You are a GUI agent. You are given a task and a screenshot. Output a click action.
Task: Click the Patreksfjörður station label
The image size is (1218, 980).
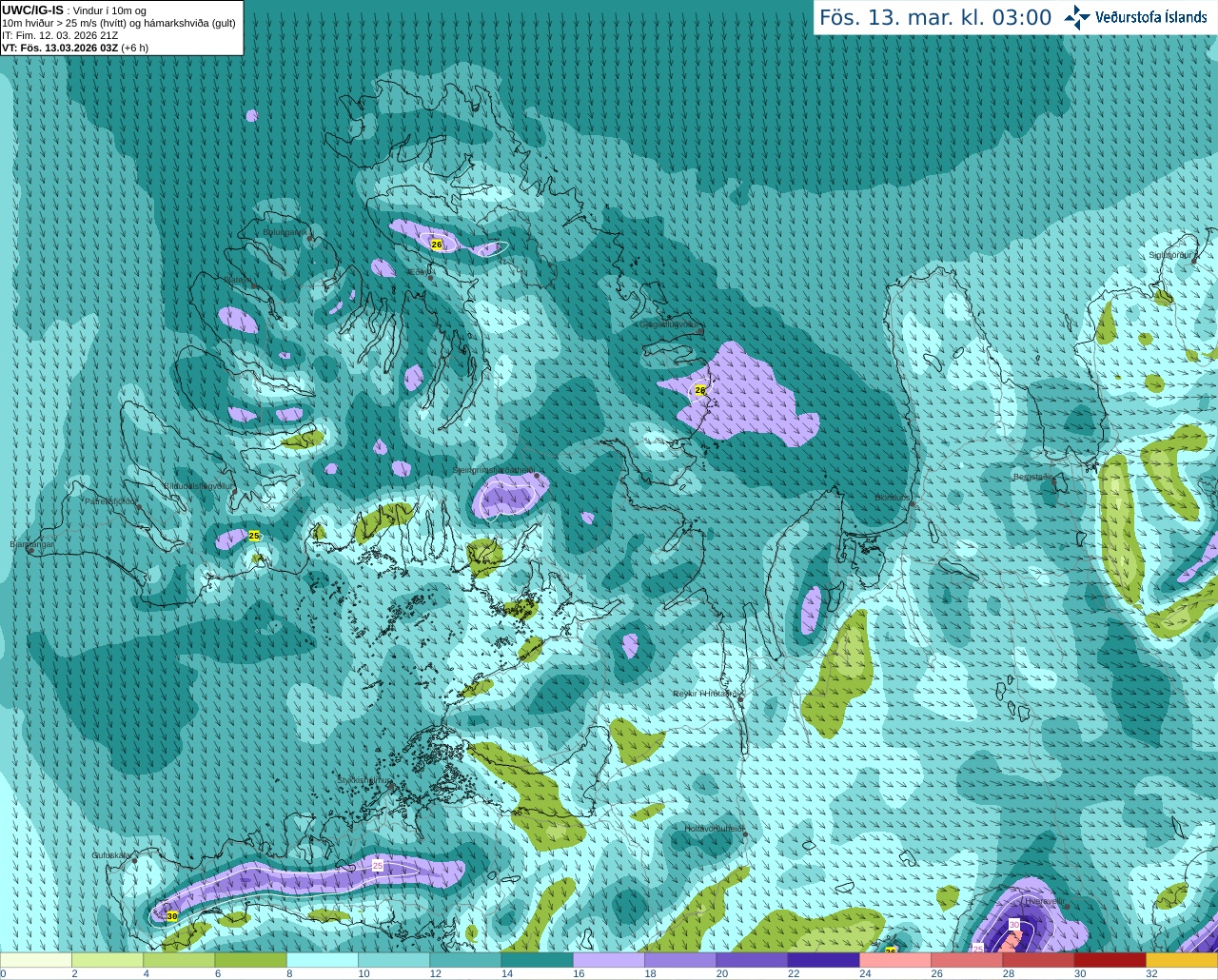tap(111, 501)
